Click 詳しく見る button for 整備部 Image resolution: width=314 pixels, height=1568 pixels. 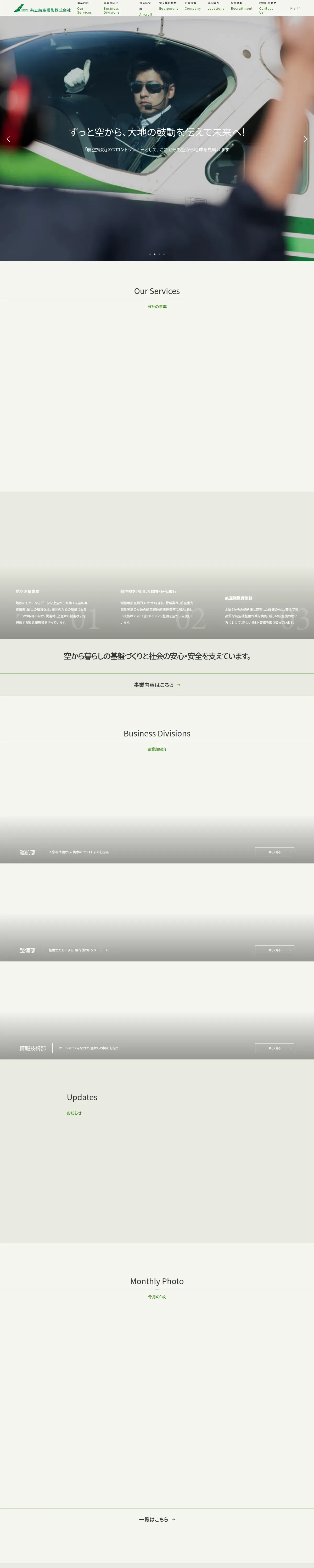tap(274, 950)
